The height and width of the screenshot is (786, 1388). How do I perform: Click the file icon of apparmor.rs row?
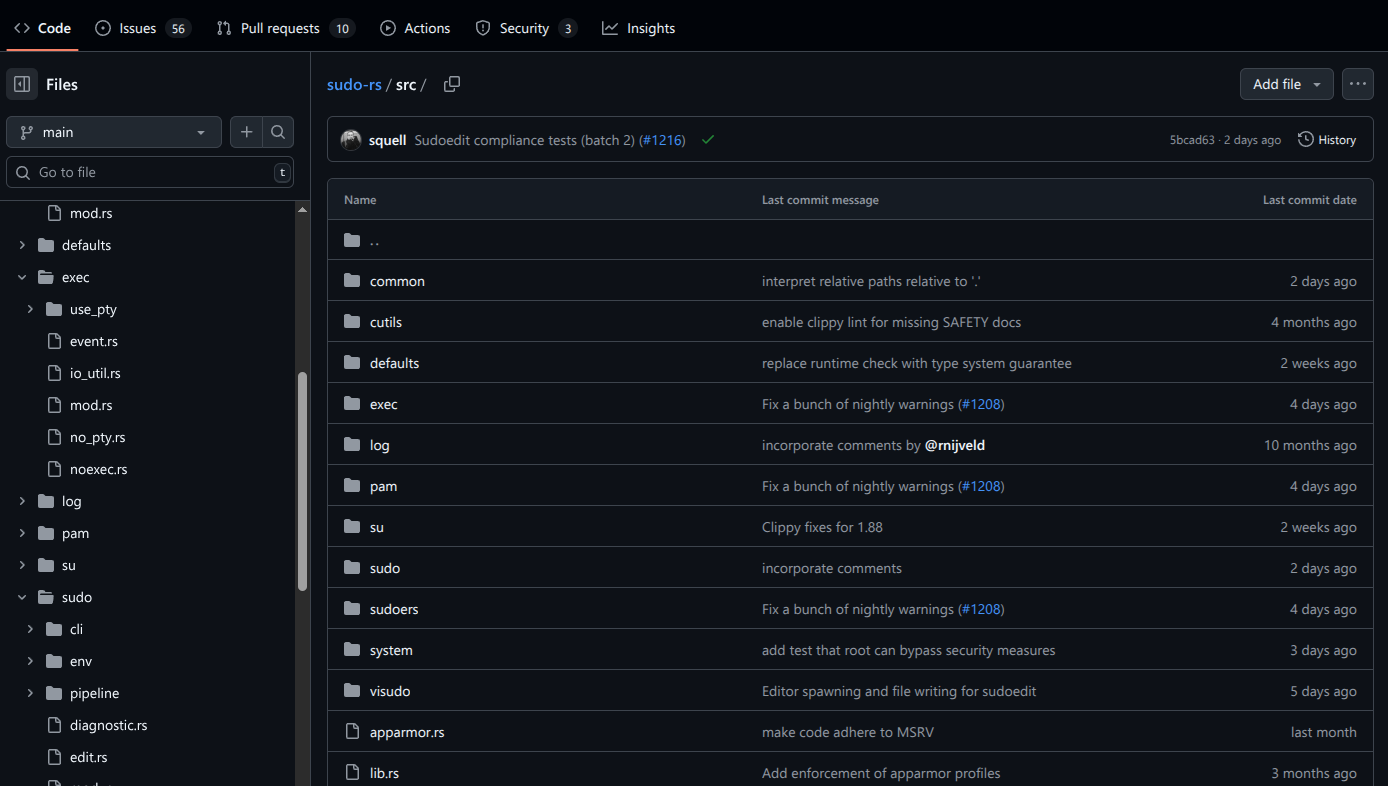(352, 732)
